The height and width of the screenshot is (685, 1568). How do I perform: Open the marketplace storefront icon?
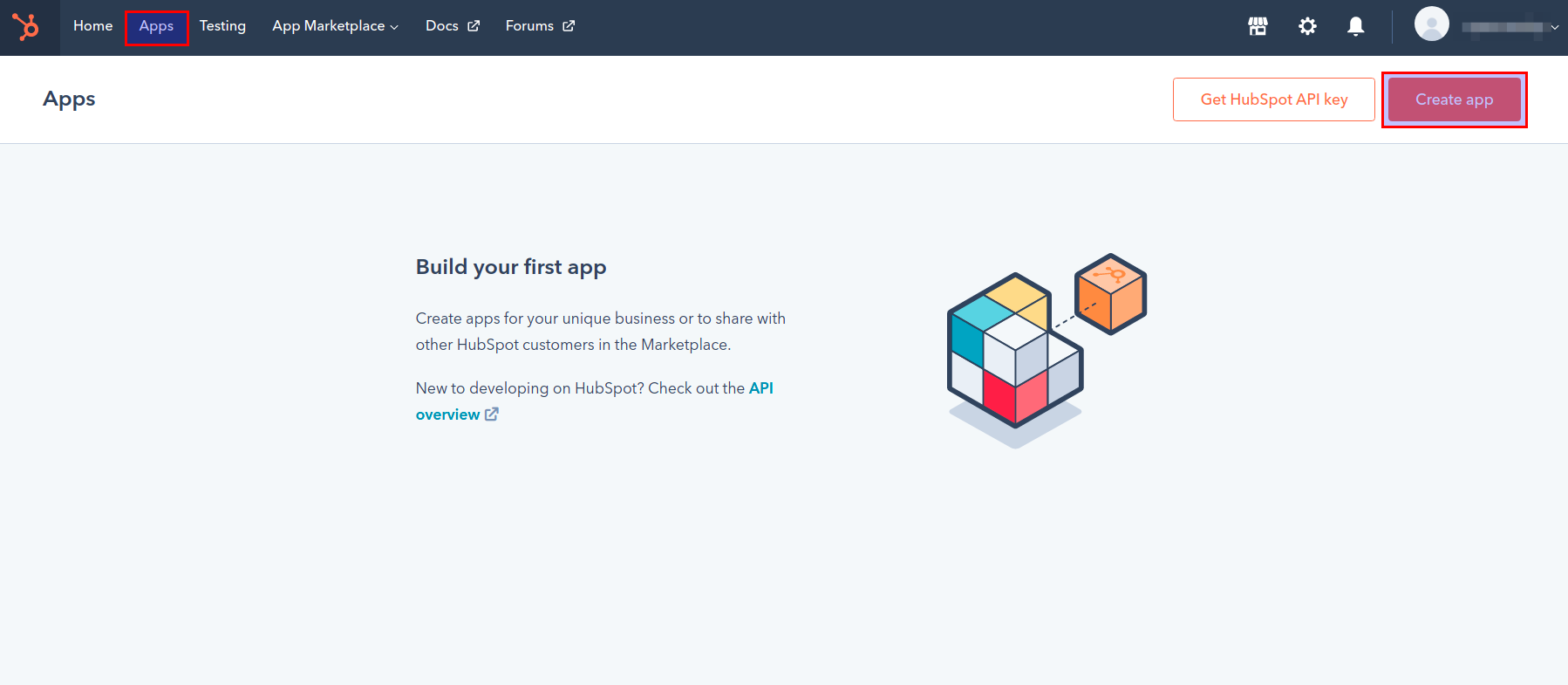click(x=1258, y=26)
